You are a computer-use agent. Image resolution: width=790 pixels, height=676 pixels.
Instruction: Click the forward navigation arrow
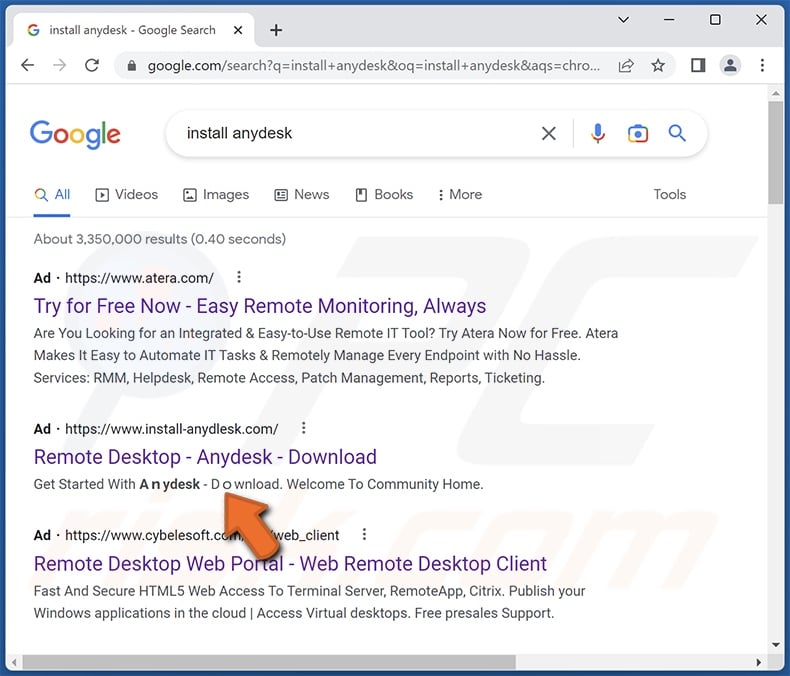(59, 65)
